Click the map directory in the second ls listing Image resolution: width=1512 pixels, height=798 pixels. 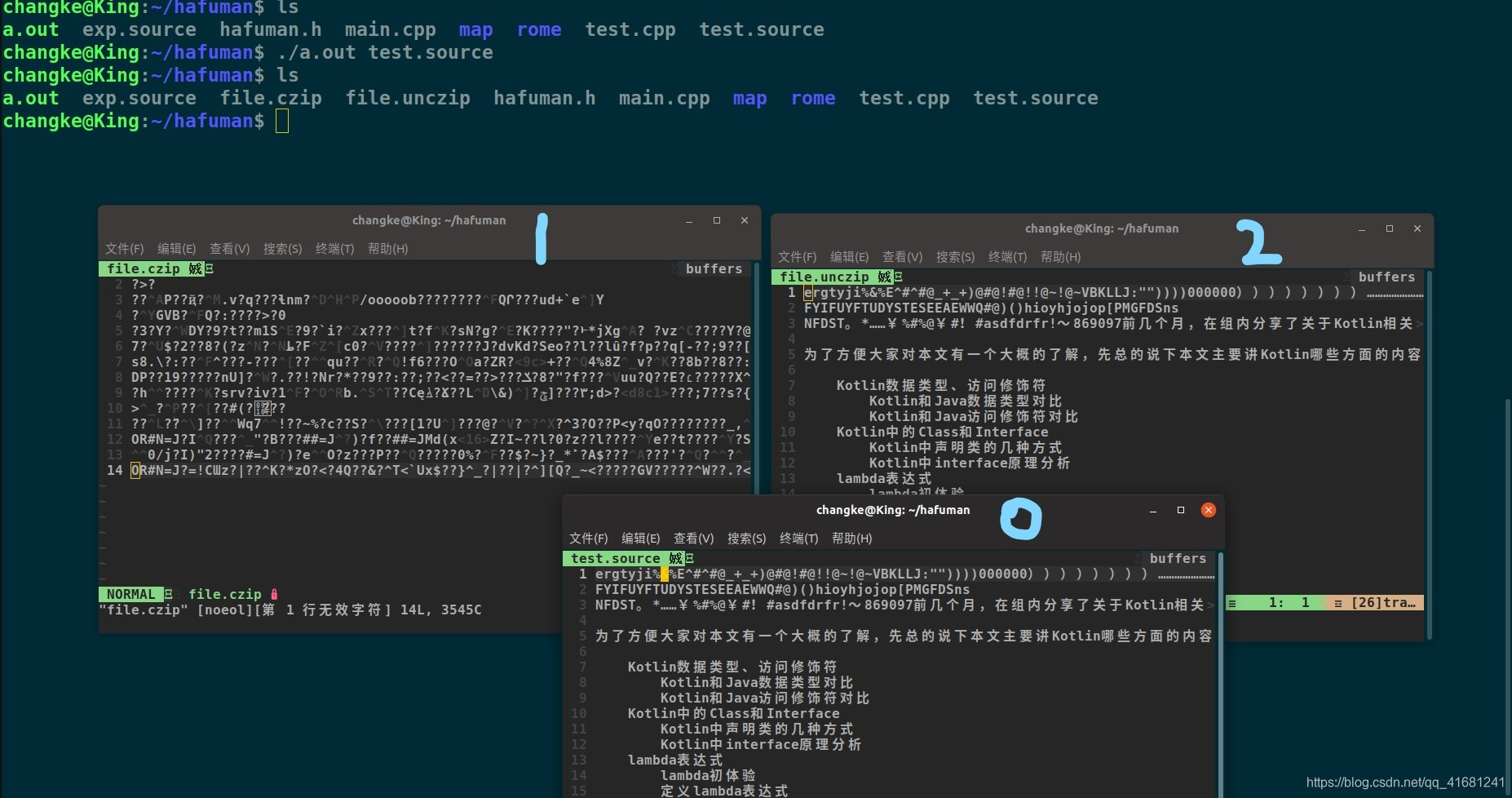tap(749, 98)
